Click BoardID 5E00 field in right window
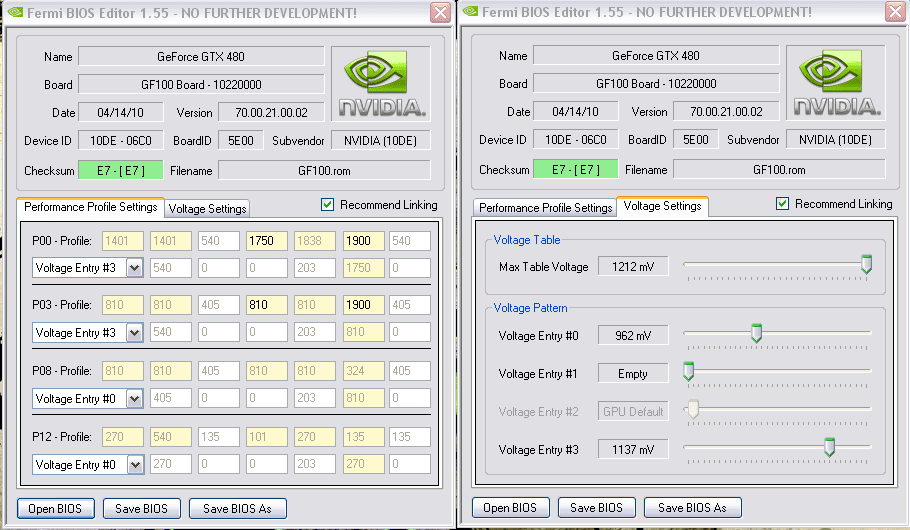 (x=695, y=139)
